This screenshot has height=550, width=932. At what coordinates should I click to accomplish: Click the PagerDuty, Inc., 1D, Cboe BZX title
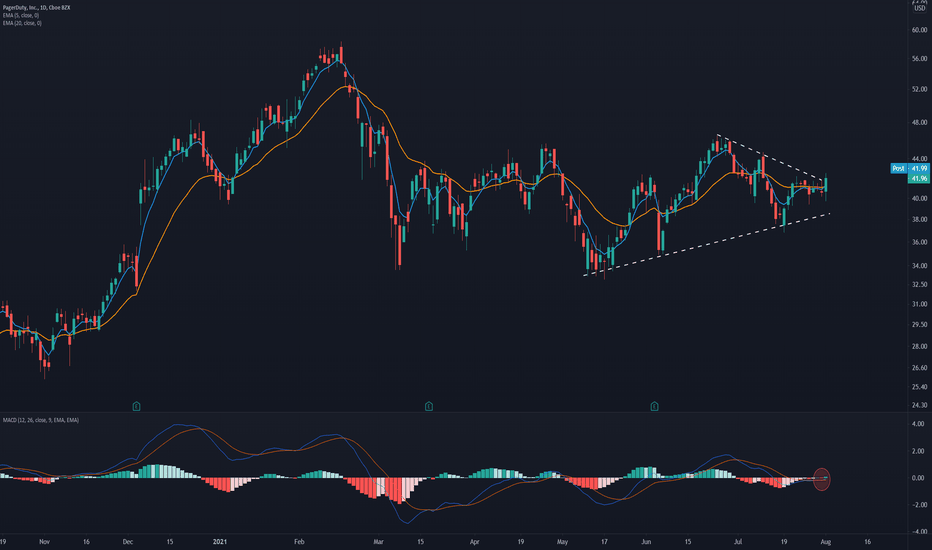[x=36, y=8]
